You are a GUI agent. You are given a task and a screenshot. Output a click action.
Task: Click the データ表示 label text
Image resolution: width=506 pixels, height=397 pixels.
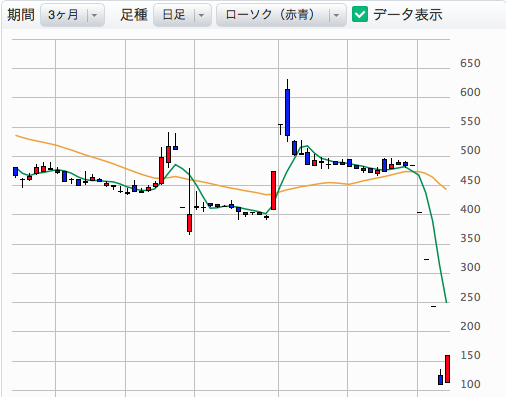pyautogui.click(x=408, y=15)
